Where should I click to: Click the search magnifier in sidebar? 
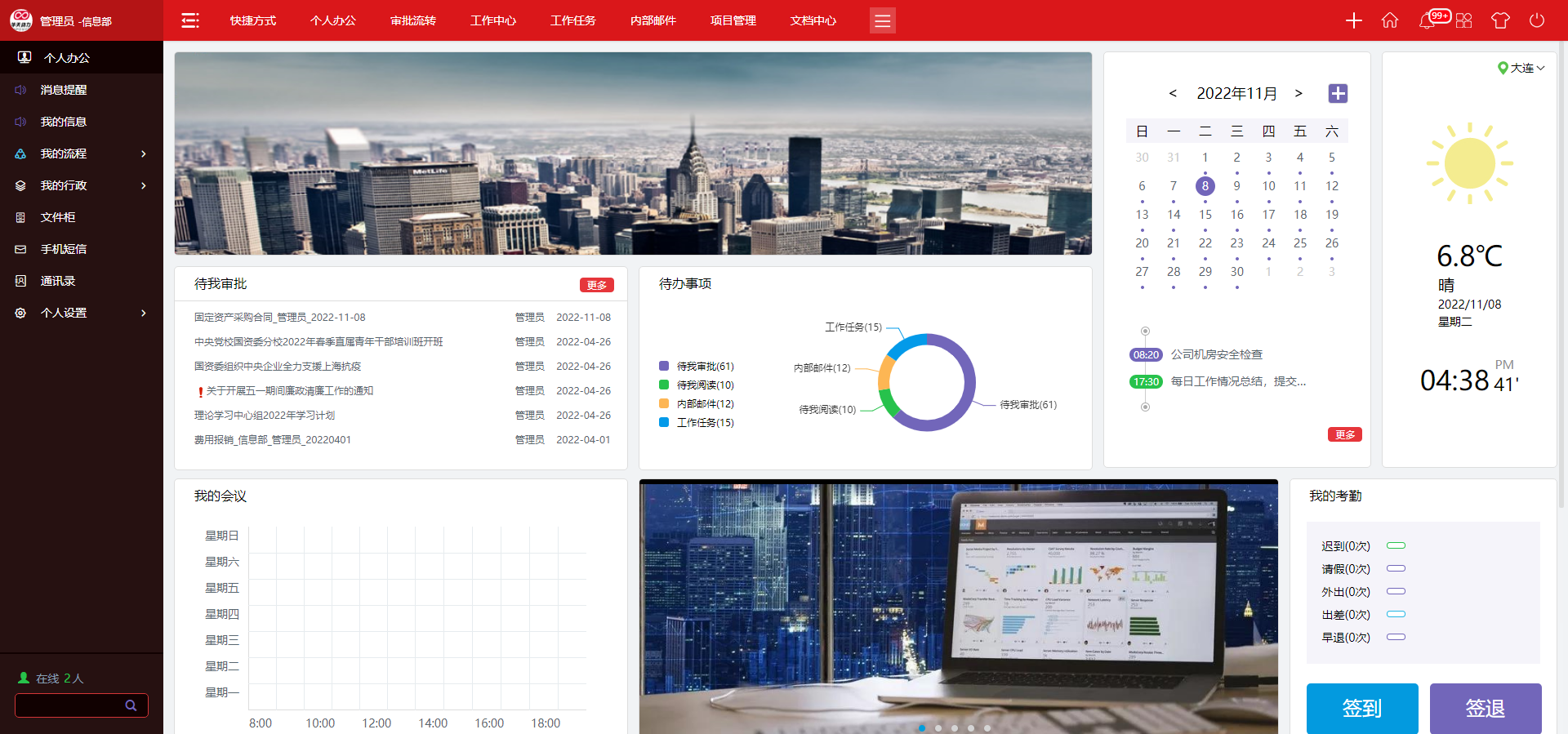tap(131, 705)
